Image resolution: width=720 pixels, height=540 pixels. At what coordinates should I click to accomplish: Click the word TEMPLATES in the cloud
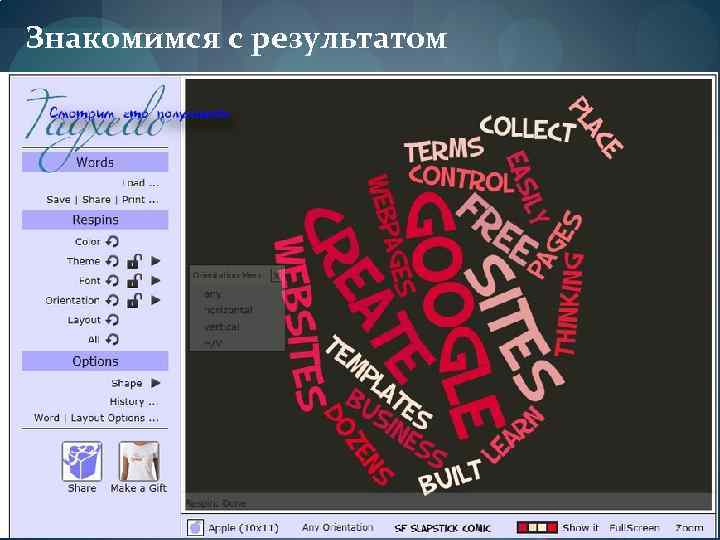379,382
